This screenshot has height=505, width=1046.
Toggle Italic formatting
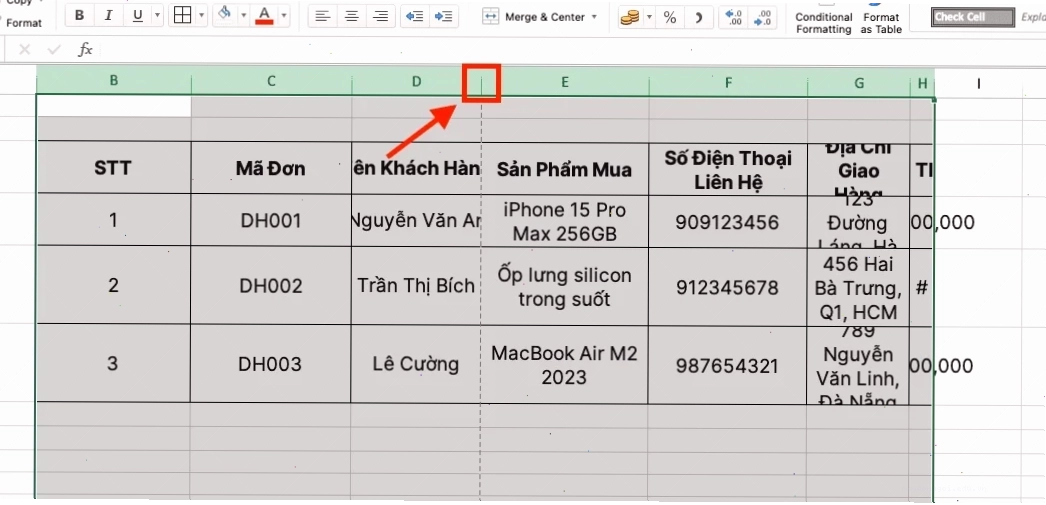[x=109, y=16]
